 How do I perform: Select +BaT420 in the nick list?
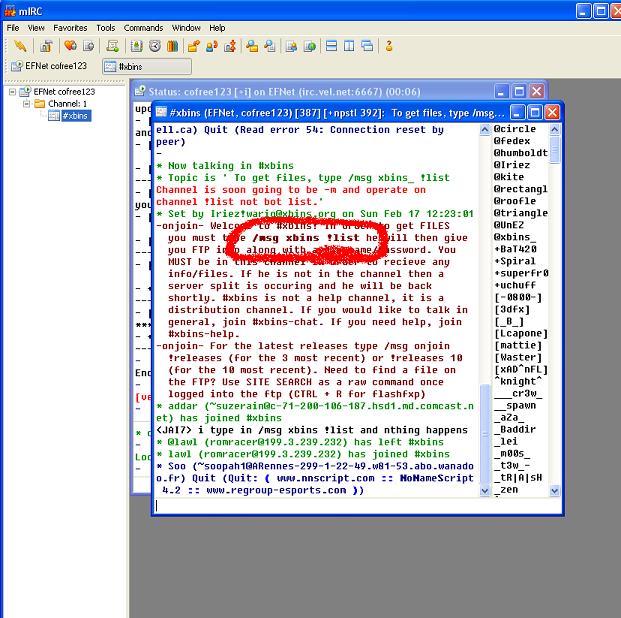pos(515,249)
